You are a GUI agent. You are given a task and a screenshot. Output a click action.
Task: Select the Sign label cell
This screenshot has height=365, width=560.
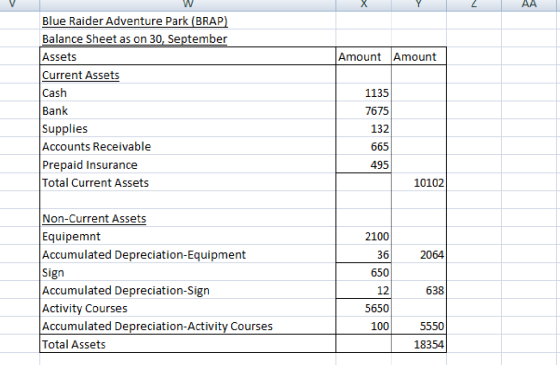(x=188, y=272)
